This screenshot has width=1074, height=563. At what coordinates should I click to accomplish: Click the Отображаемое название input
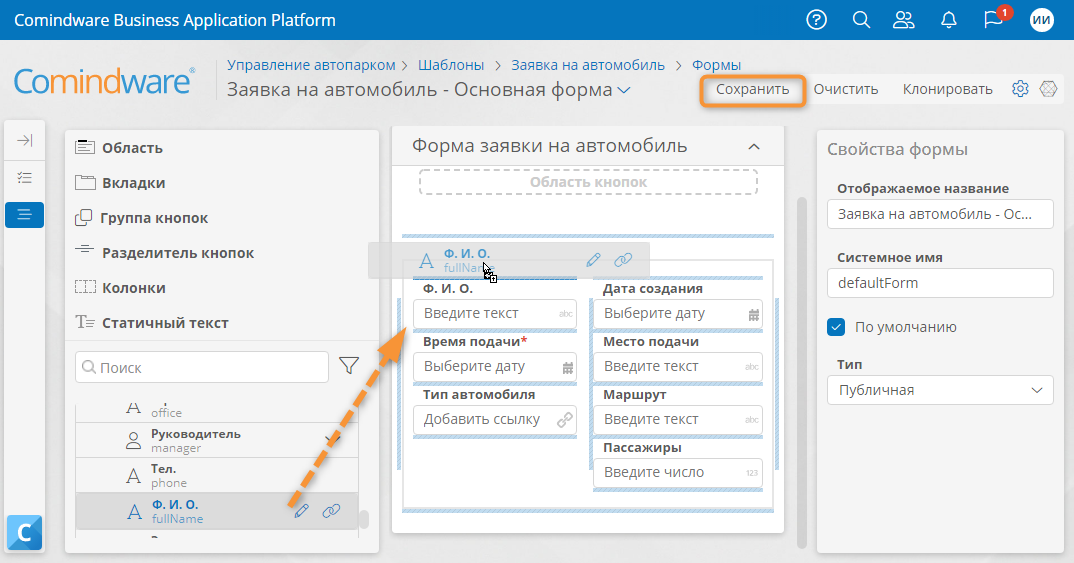(940, 214)
